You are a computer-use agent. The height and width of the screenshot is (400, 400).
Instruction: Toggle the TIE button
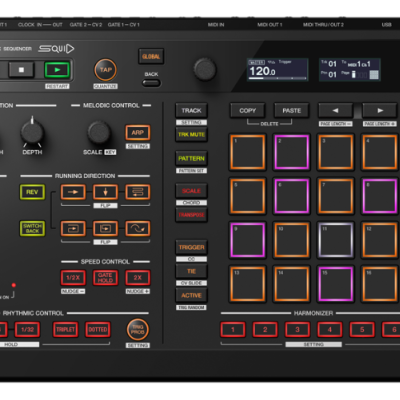191,271
